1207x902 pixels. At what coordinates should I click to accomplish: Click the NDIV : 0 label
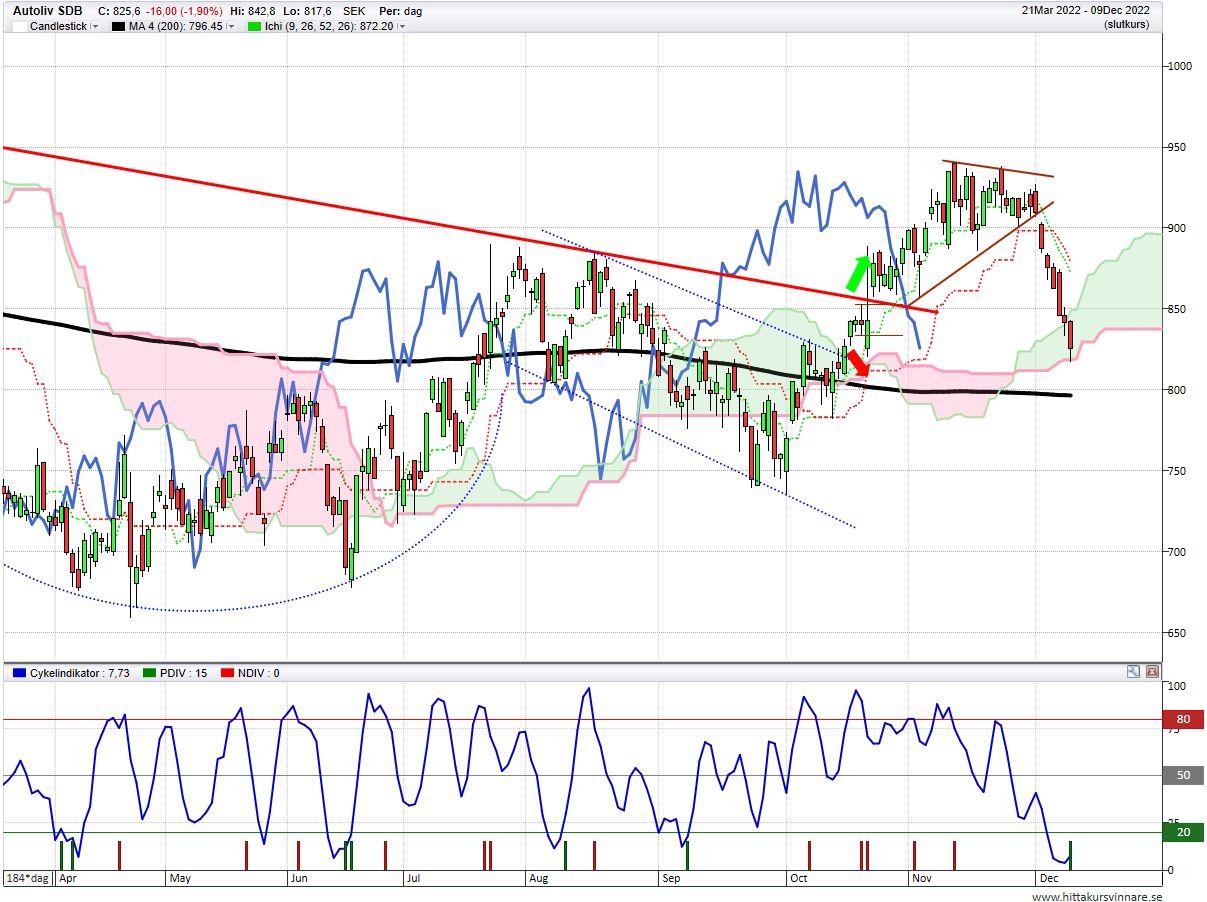pos(257,673)
